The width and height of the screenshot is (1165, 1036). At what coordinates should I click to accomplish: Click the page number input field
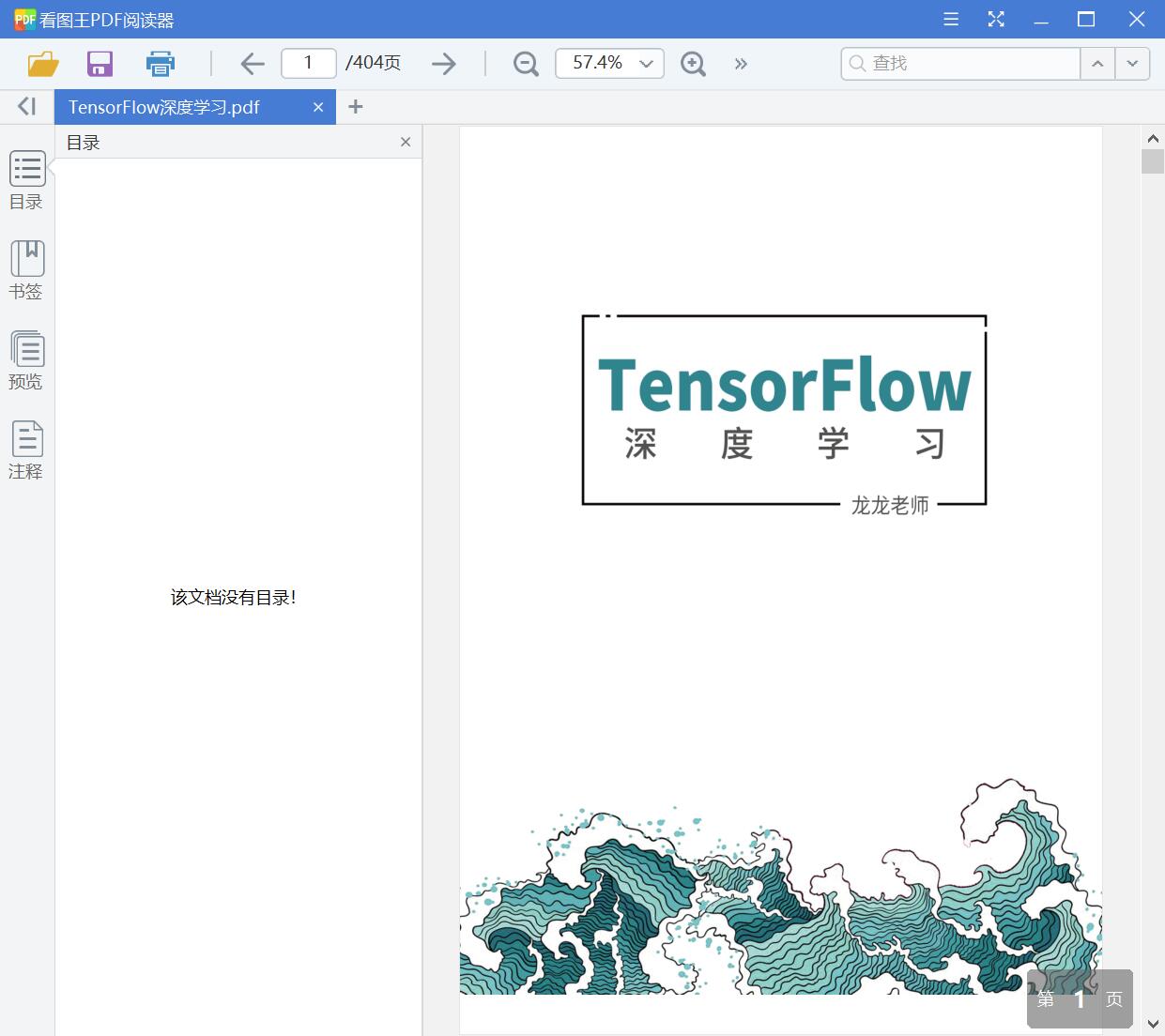tap(309, 63)
